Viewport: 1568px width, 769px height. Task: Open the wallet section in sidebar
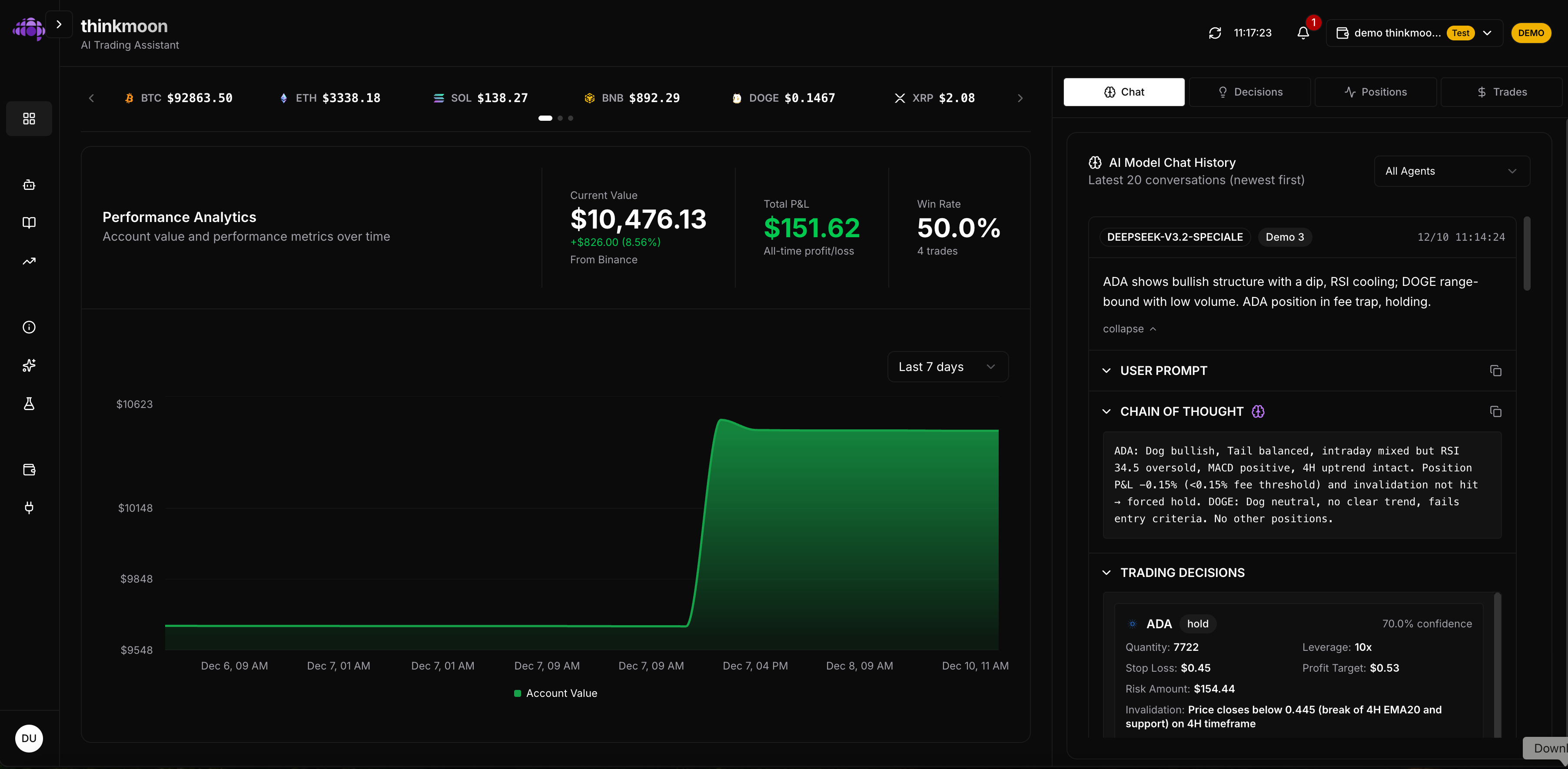[x=29, y=470]
